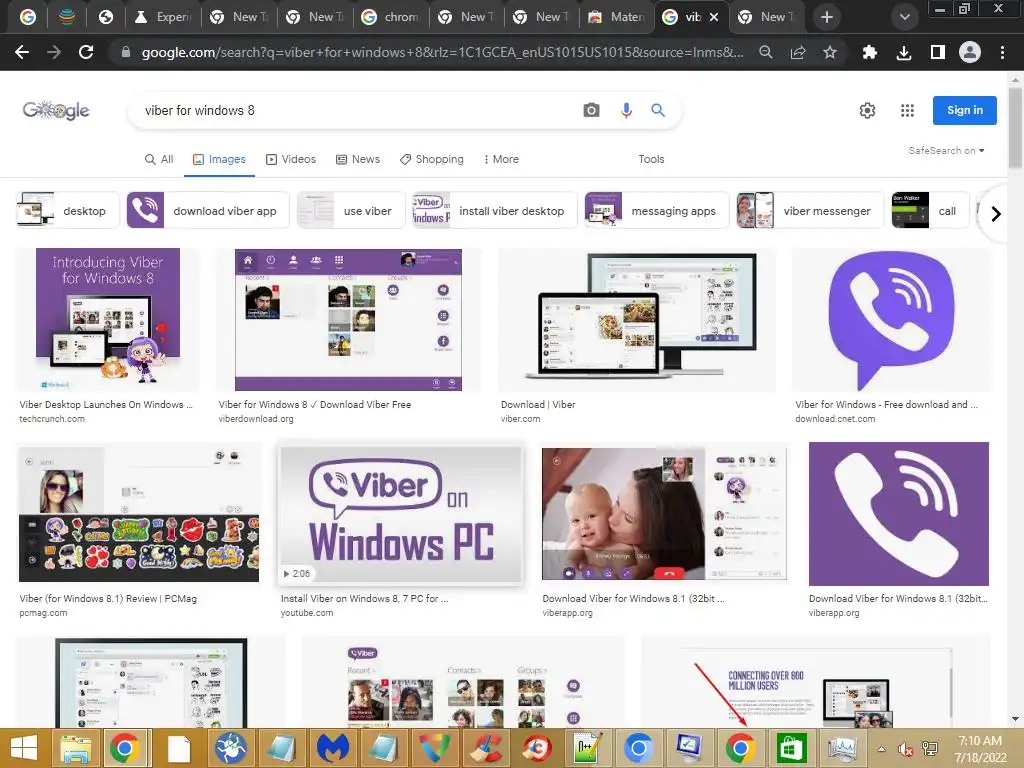The width and height of the screenshot is (1024, 768).
Task: Select the 'messaging apps' chip
Action: coord(656,210)
